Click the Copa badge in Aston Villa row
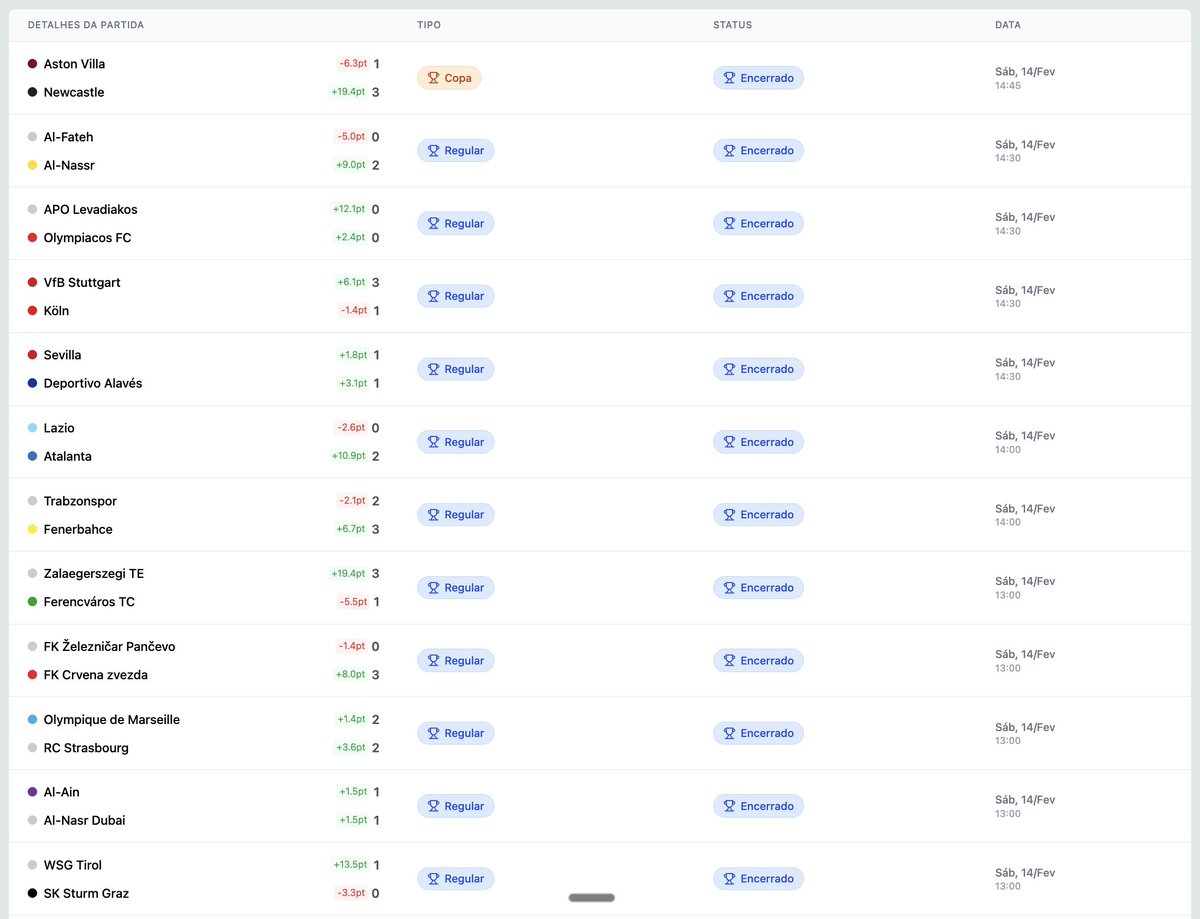Image resolution: width=1200 pixels, height=919 pixels. [449, 78]
